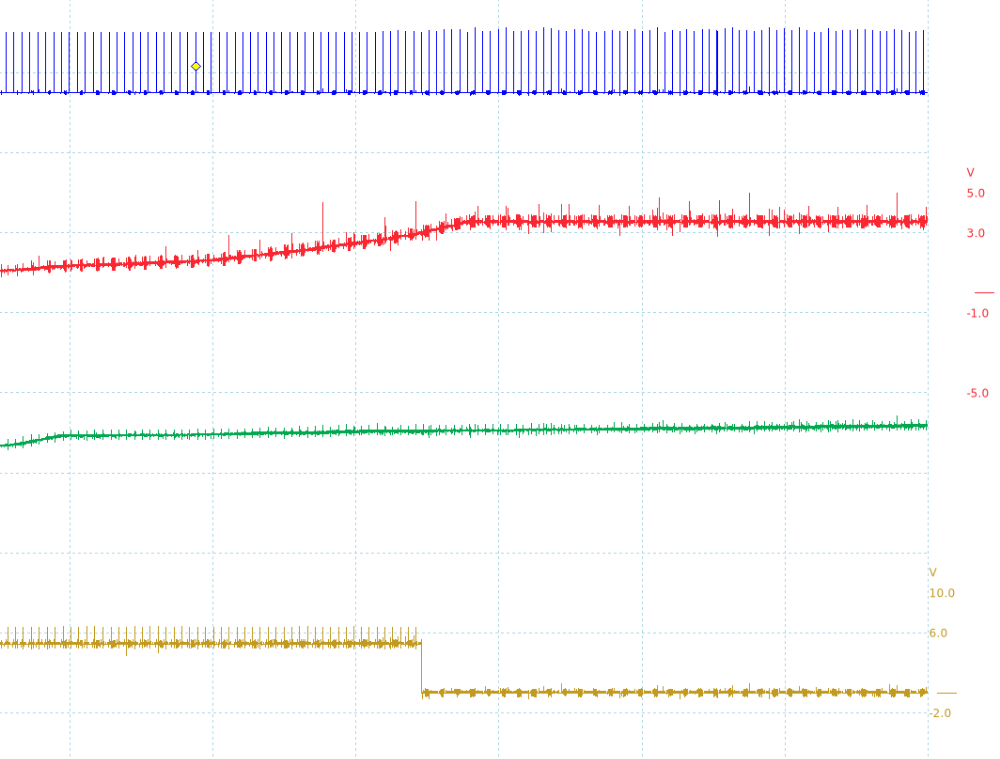Click the green trace's initial rising ramp
The height and width of the screenshot is (759, 1000).
[35, 440]
